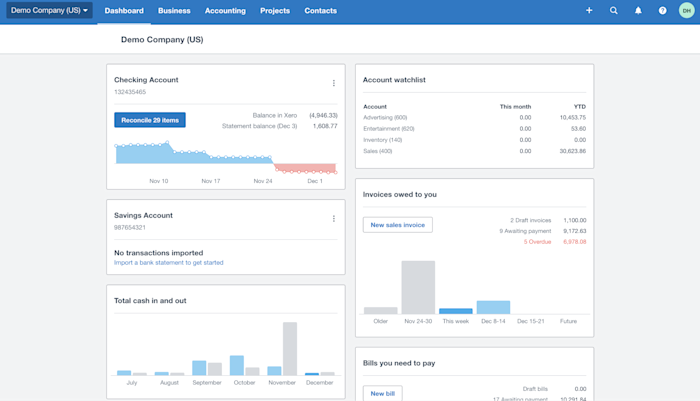
Task: Click the Nov 24-30 invoice bar
Action: point(418,287)
